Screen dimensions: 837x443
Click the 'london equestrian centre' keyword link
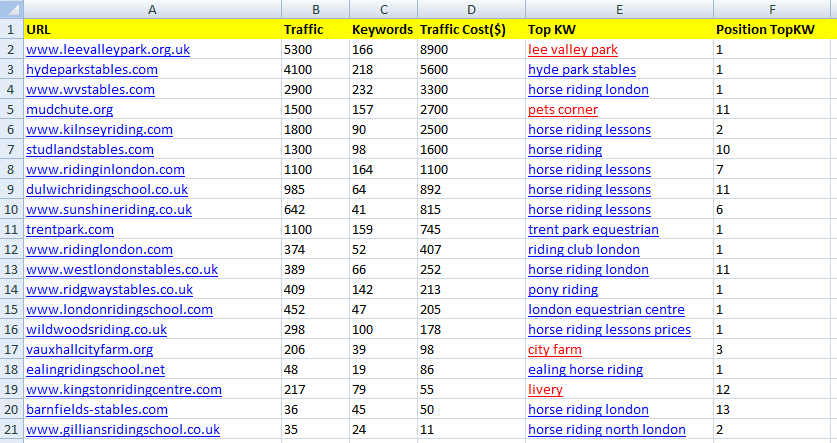coord(606,310)
